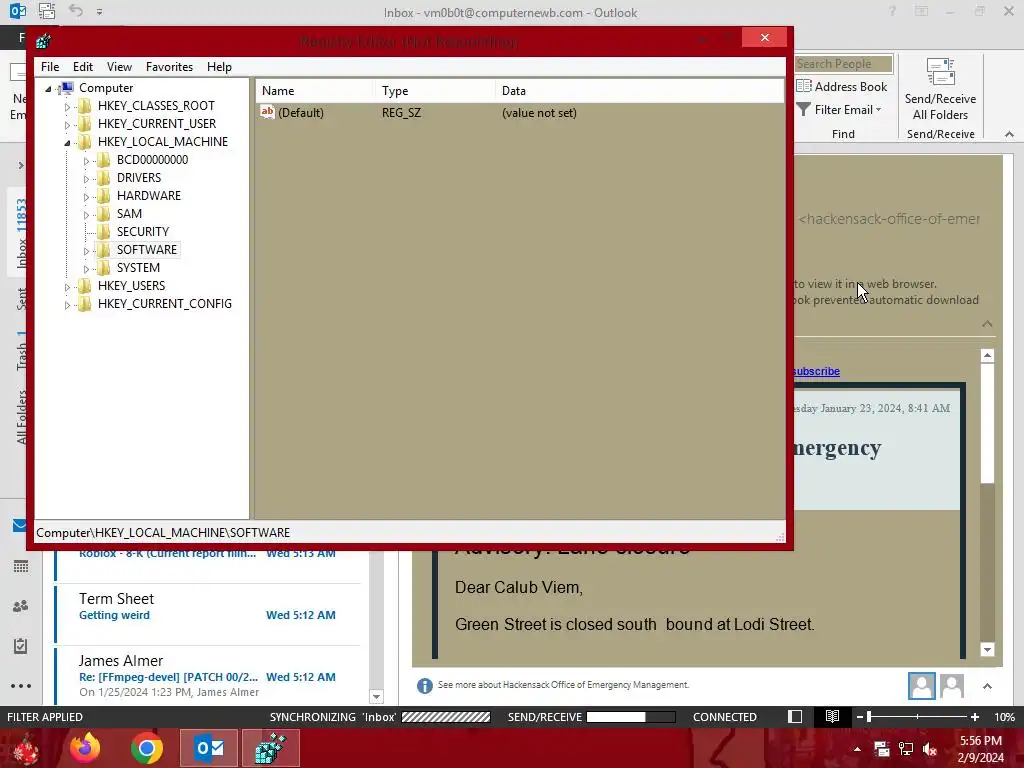Image resolution: width=1024 pixels, height=768 pixels.
Task: Click the Type column header
Action: pyautogui.click(x=434, y=91)
